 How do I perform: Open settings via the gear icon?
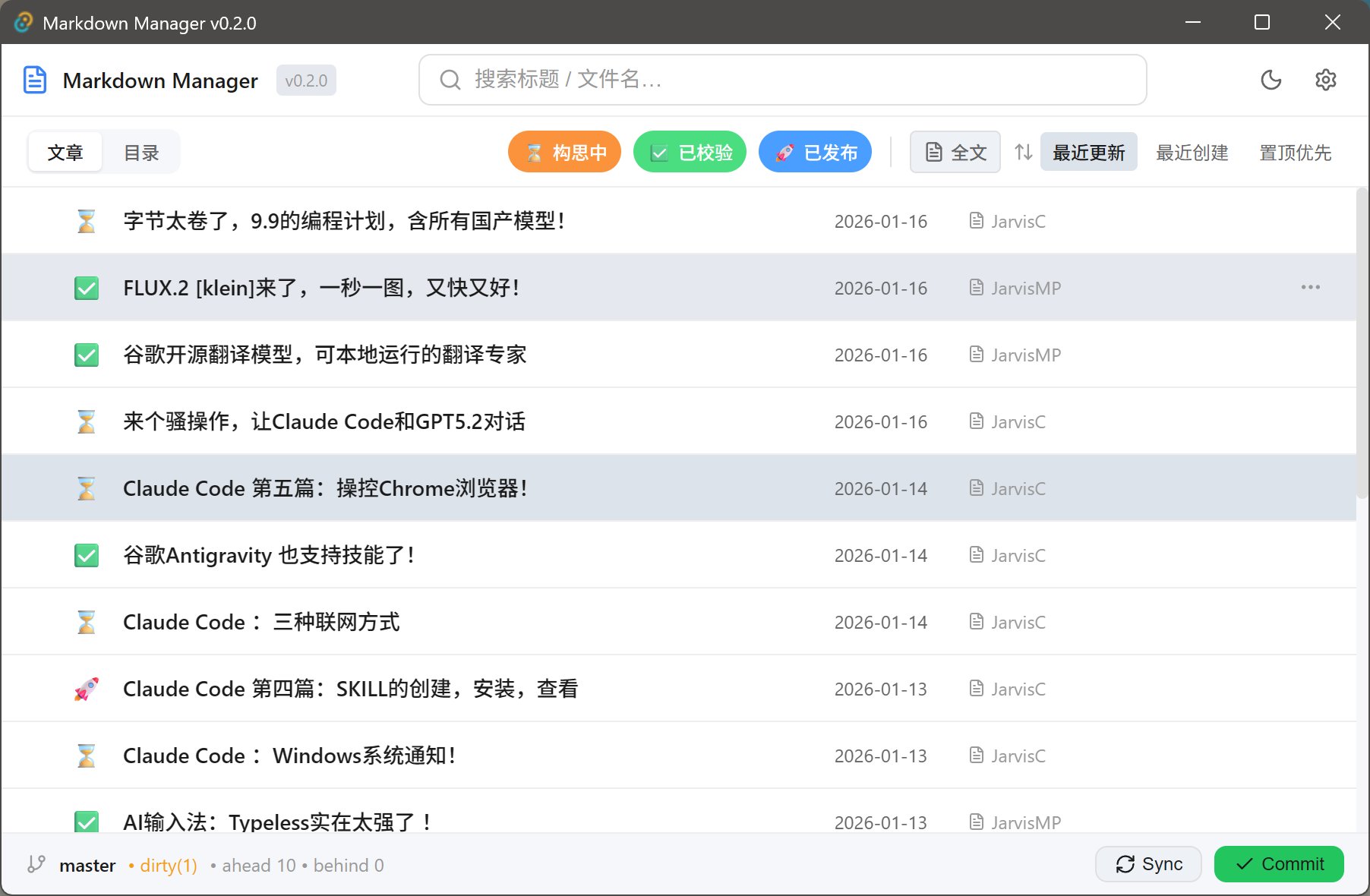click(x=1325, y=80)
